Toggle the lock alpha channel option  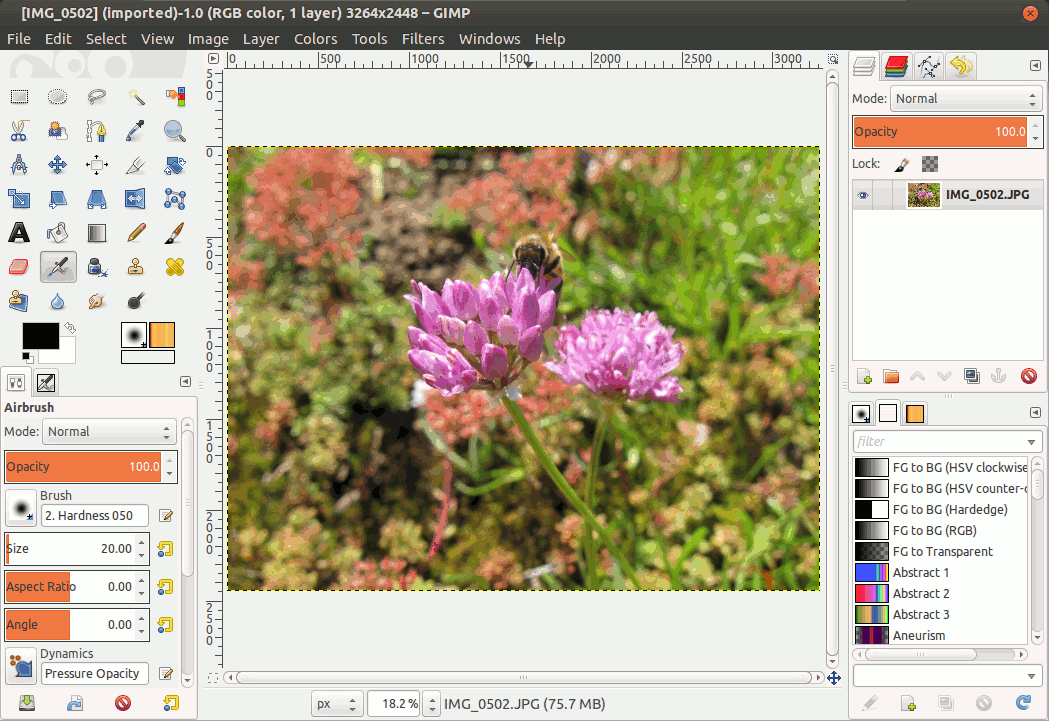(x=930, y=164)
